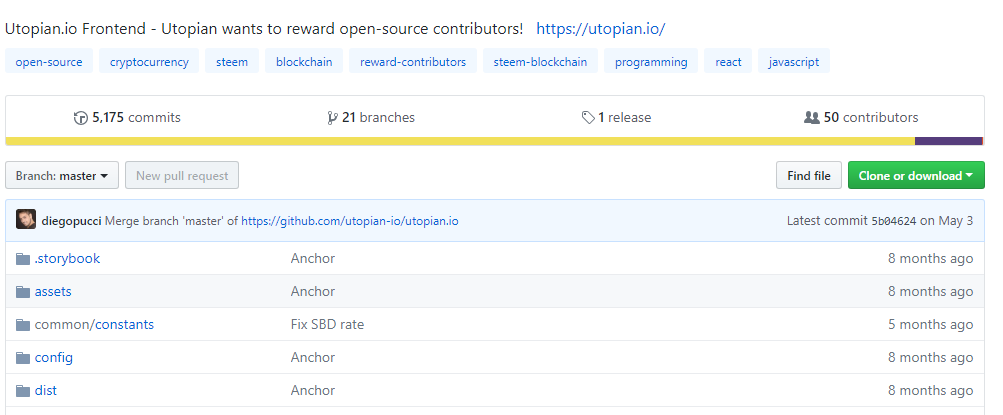This screenshot has height=415, width=1003.
Task: Select the react topic tag
Action: coord(728,62)
